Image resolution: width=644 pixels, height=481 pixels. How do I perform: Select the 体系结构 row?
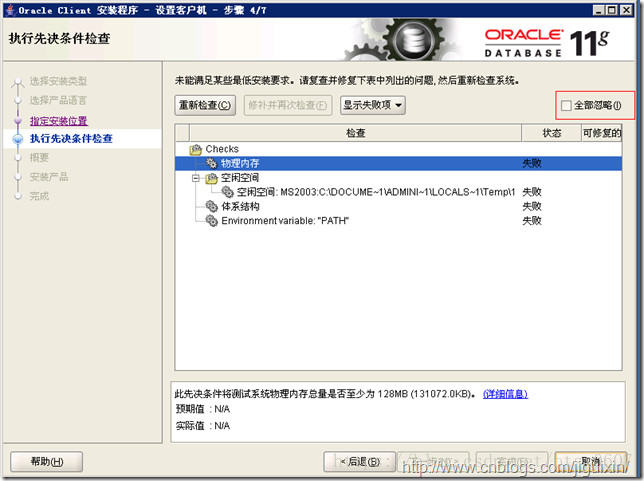point(398,206)
